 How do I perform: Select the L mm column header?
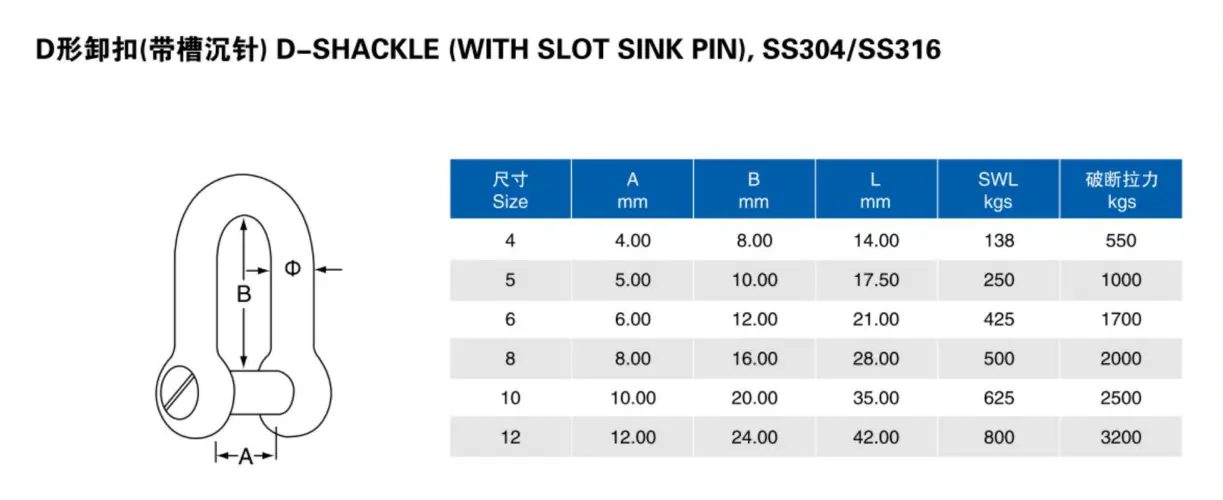(x=876, y=190)
